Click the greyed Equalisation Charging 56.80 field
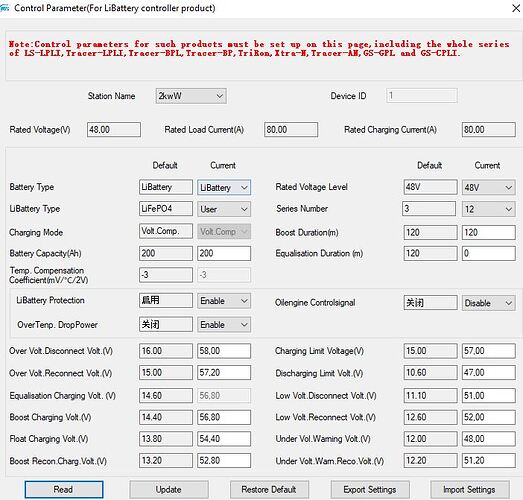Screen dimensions: 523x500 (x=224, y=395)
